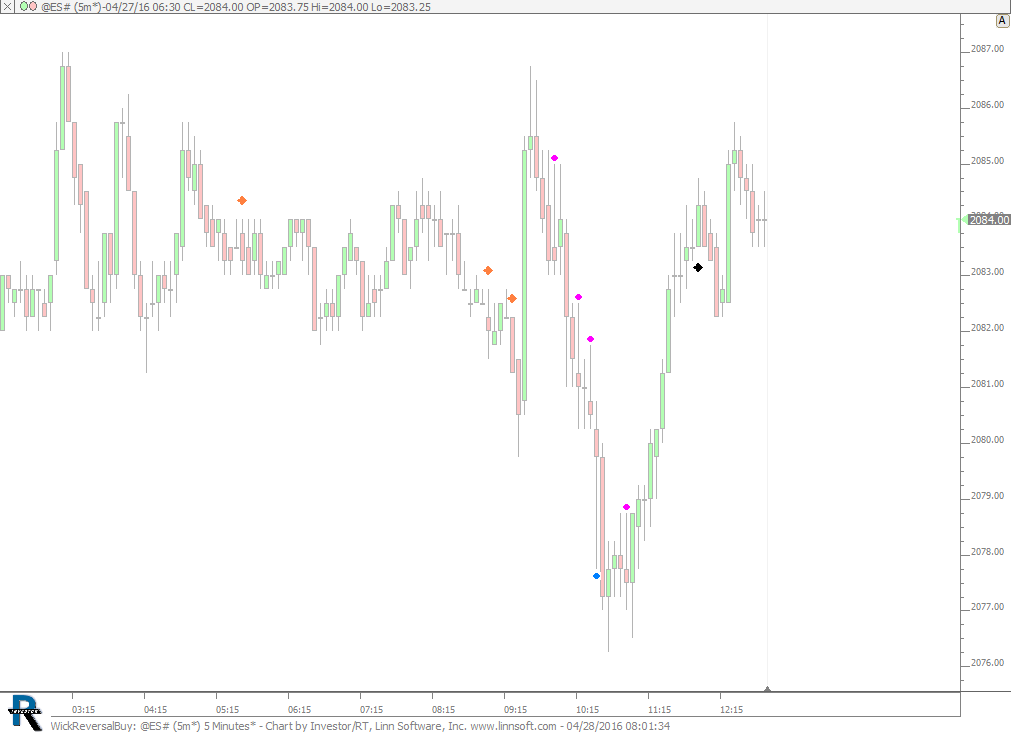The height and width of the screenshot is (733, 1011).
Task: Click the pink circle icon in the title bar
Action: coord(33,6)
